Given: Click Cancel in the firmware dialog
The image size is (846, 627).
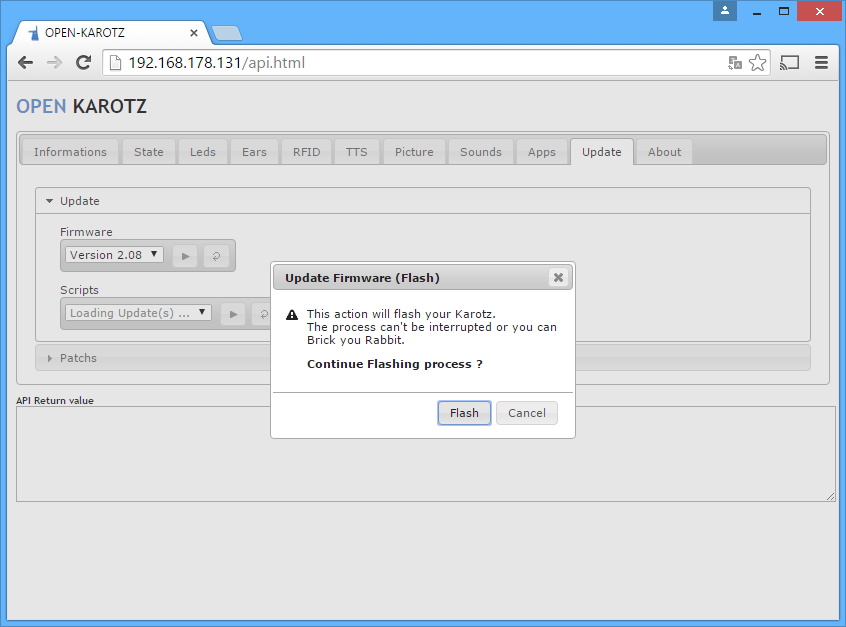Looking at the screenshot, I should point(527,413).
